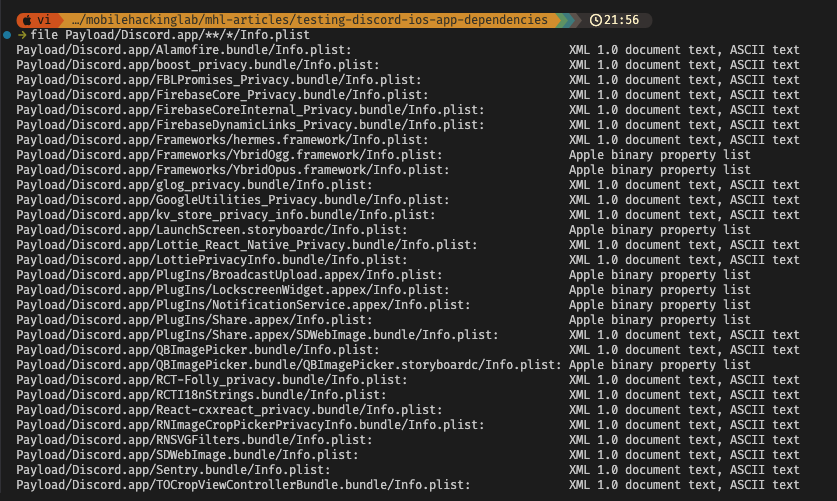The height and width of the screenshot is (501, 837).
Task: Click 'Apple binary property list' for QBImagePicker.storyboardc row
Action: tap(659, 365)
